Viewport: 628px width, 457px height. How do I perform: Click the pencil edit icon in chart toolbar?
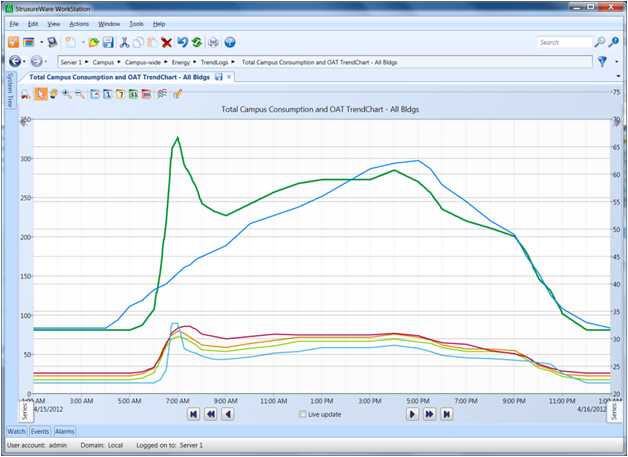tap(177, 94)
